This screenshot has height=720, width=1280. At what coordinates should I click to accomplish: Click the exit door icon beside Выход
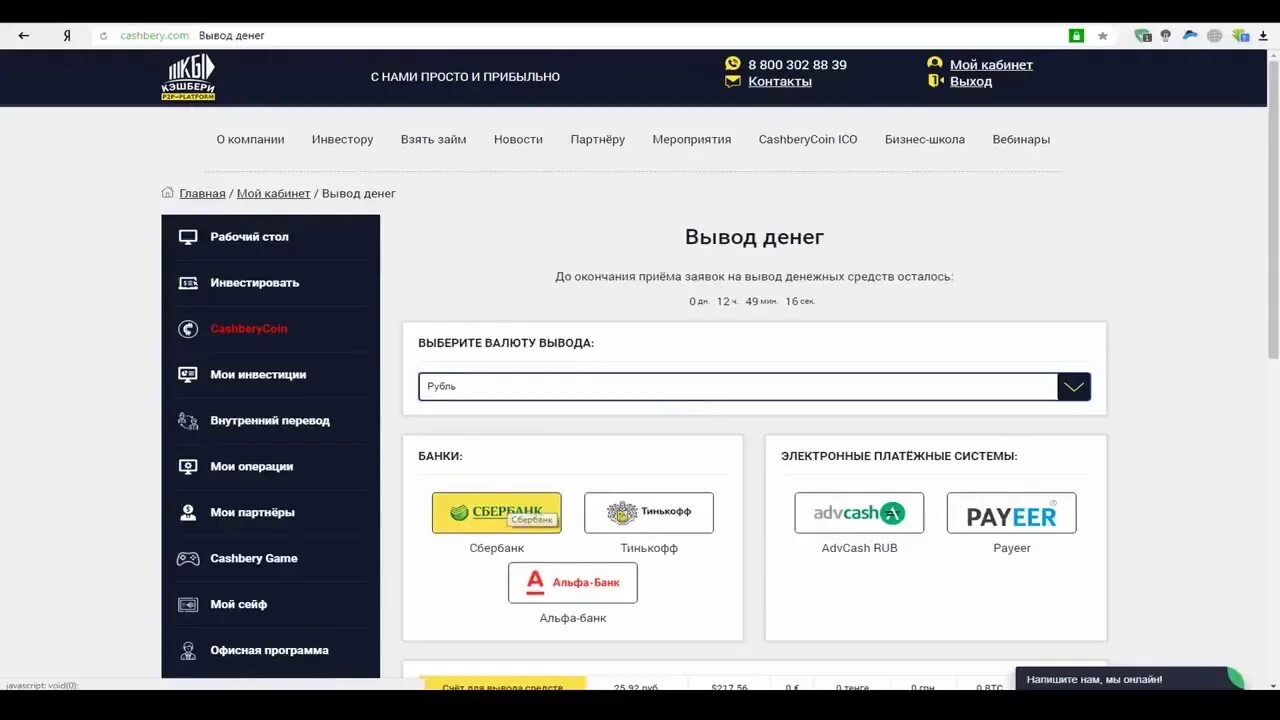[935, 80]
